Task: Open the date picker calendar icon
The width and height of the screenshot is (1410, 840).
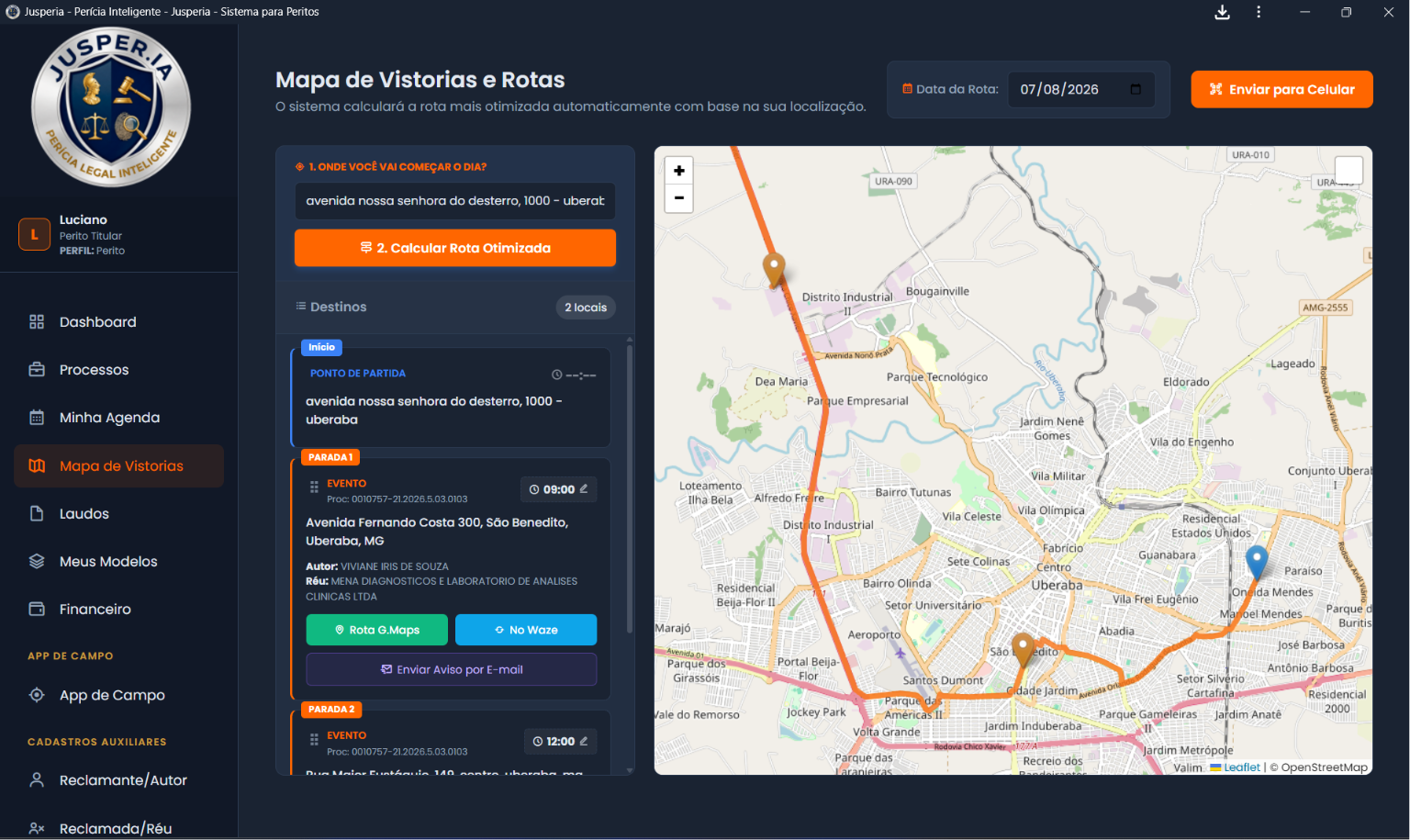Action: [x=1136, y=89]
